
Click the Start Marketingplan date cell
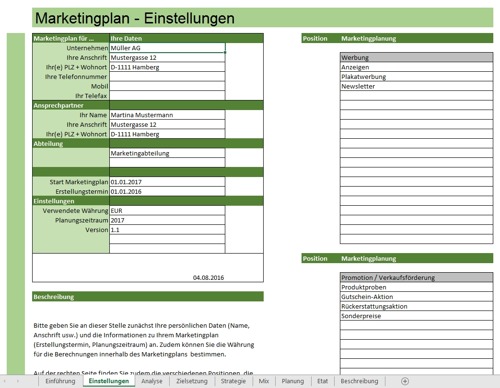pyautogui.click(x=167, y=182)
